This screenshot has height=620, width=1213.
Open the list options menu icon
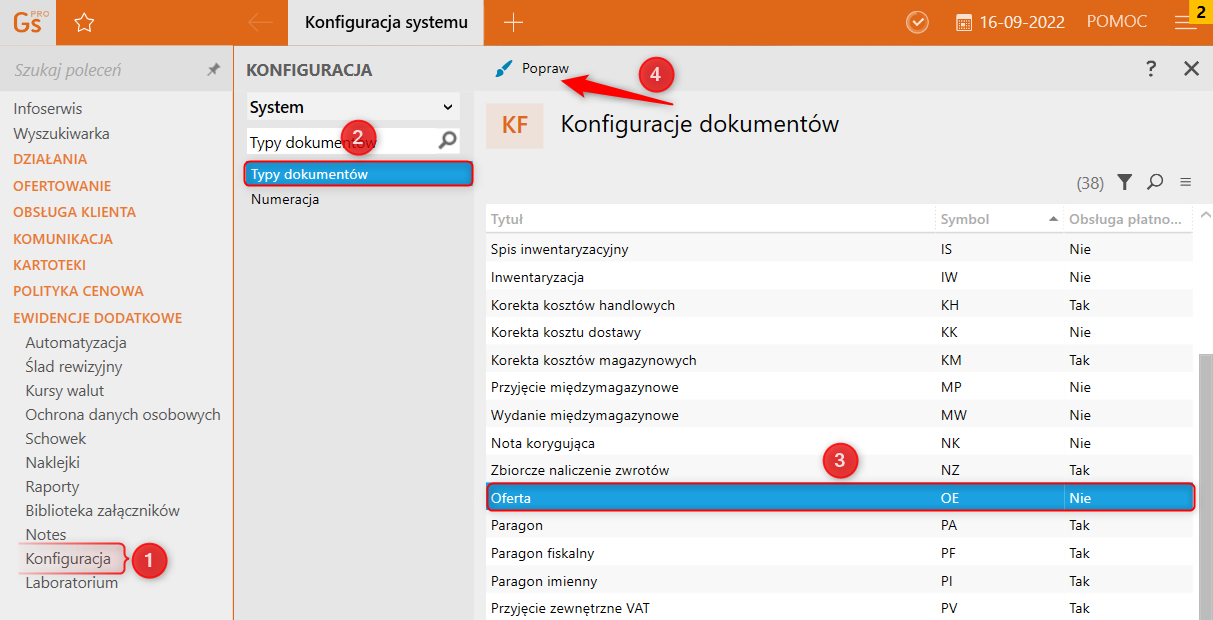coord(1186,182)
